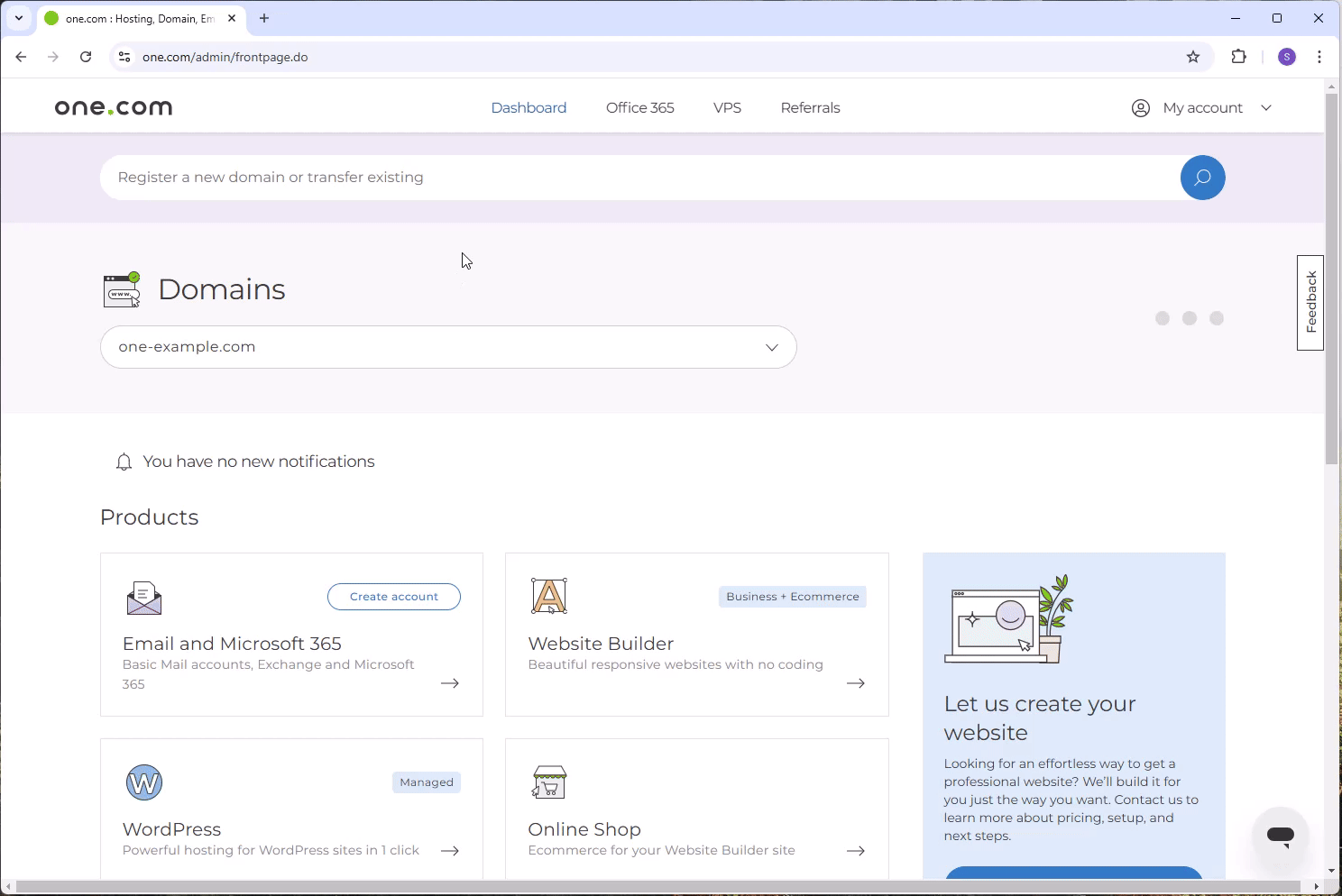Click the browser bookmark star icon
The height and width of the screenshot is (896, 1342).
pyautogui.click(x=1192, y=57)
